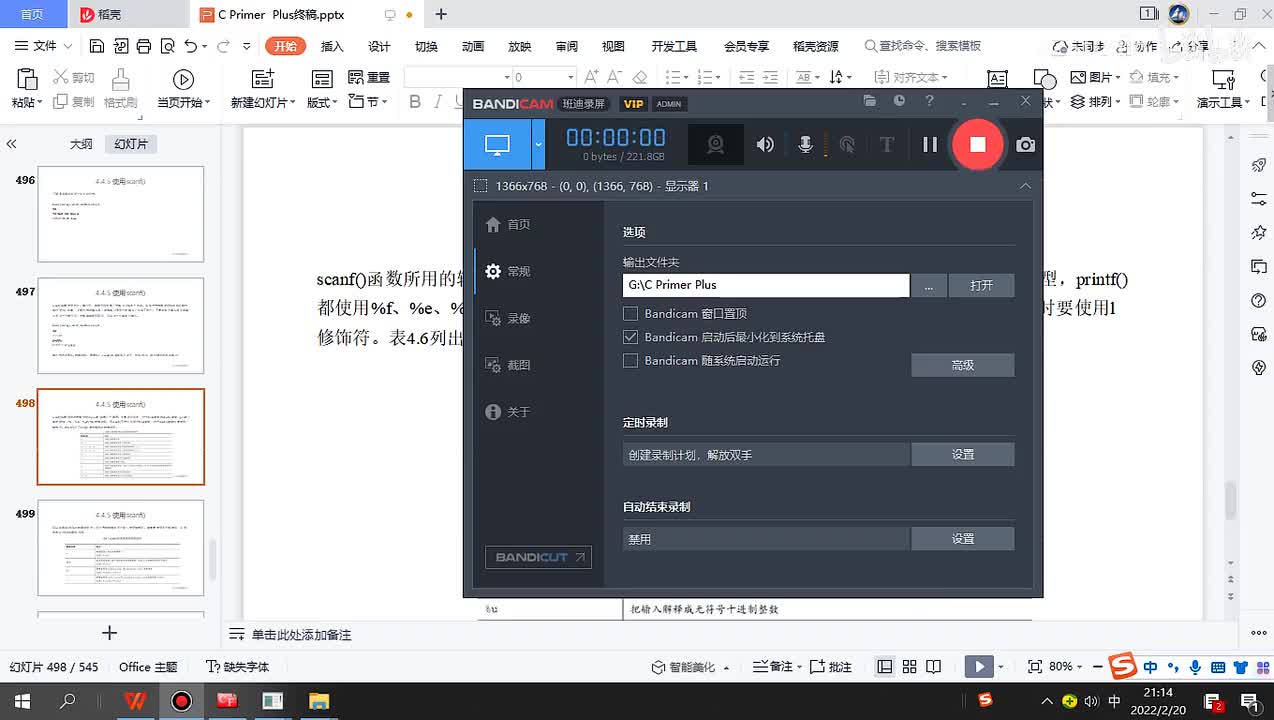Image resolution: width=1274 pixels, height=720 pixels.
Task: Click 设置 next to 创建录制计划
Action: tap(962, 454)
